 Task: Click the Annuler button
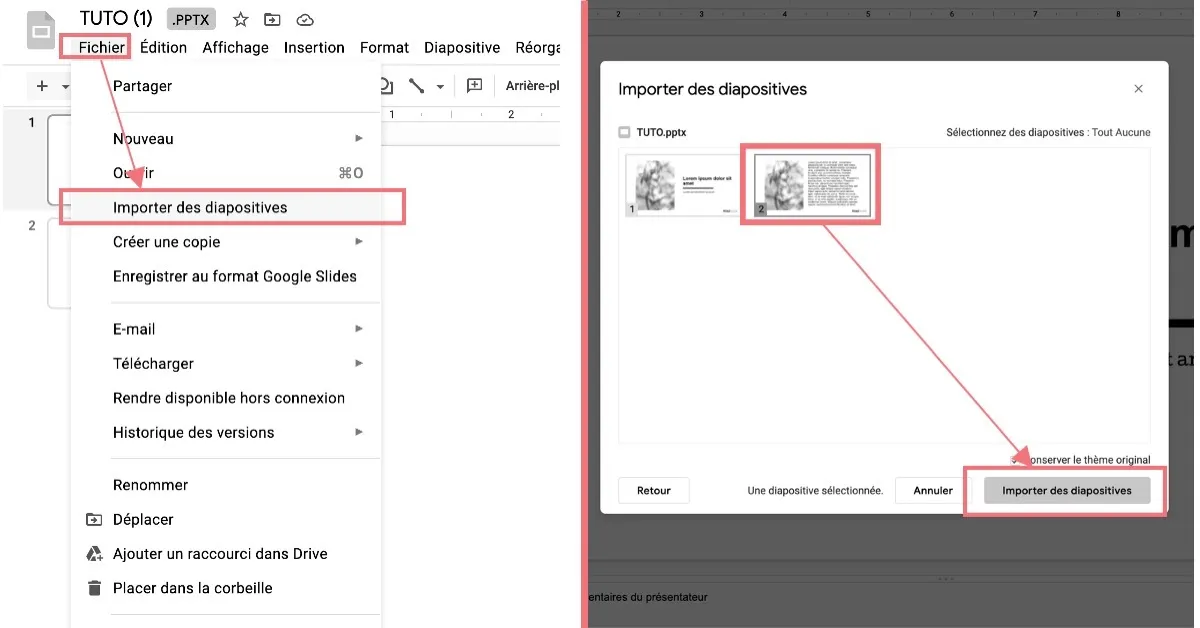click(933, 491)
